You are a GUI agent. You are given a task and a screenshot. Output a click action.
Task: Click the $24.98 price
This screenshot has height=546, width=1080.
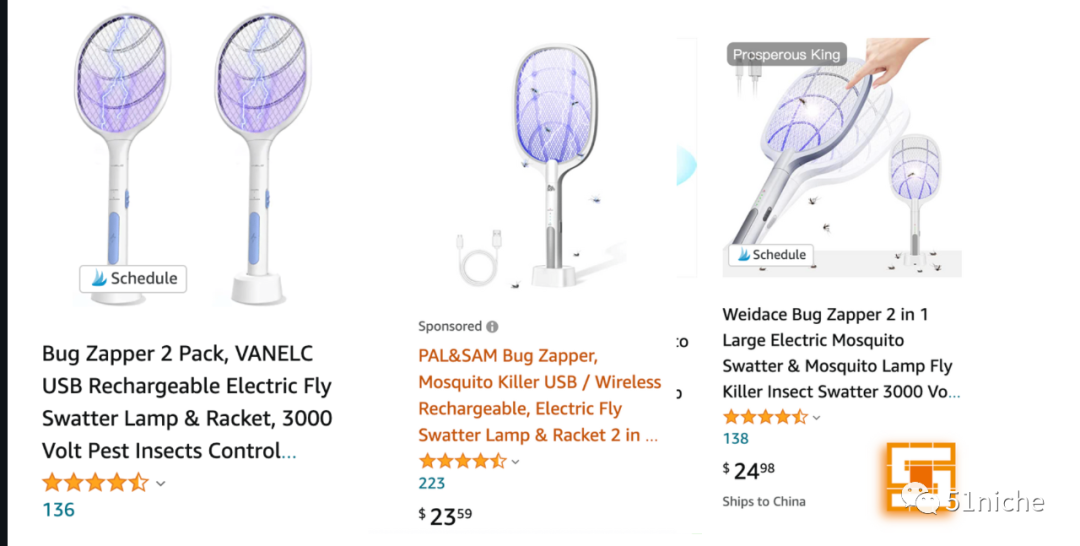click(x=748, y=470)
